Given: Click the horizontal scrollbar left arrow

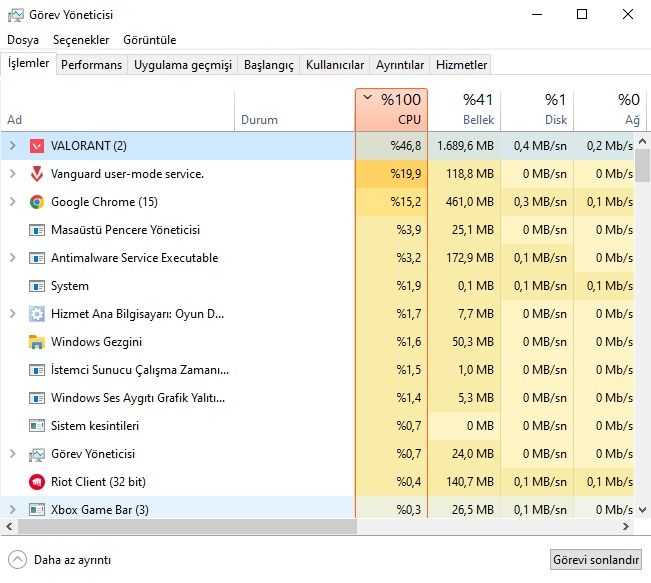Looking at the screenshot, I should tap(9, 527).
